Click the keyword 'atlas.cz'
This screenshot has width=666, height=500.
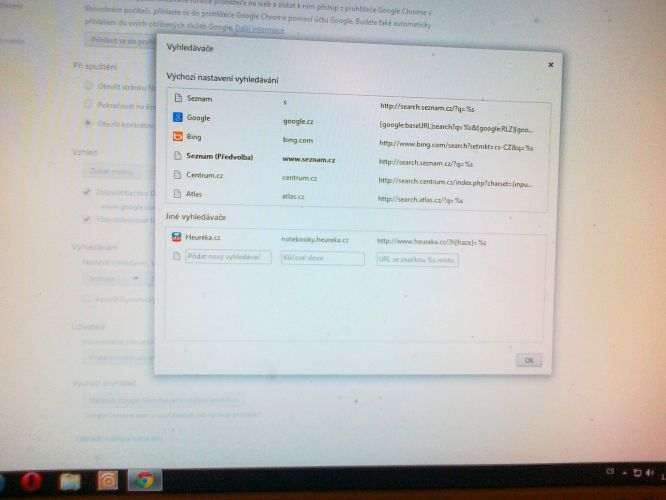tap(293, 196)
